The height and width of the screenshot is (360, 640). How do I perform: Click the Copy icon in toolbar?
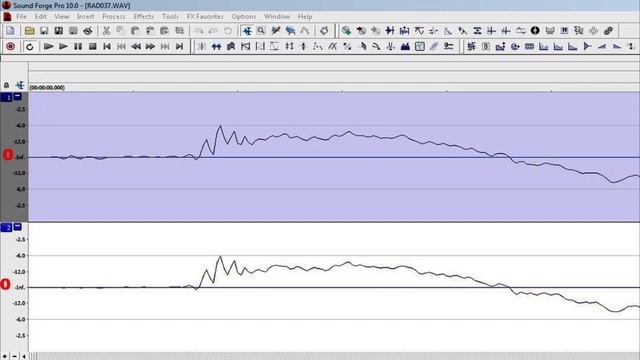(x=121, y=31)
